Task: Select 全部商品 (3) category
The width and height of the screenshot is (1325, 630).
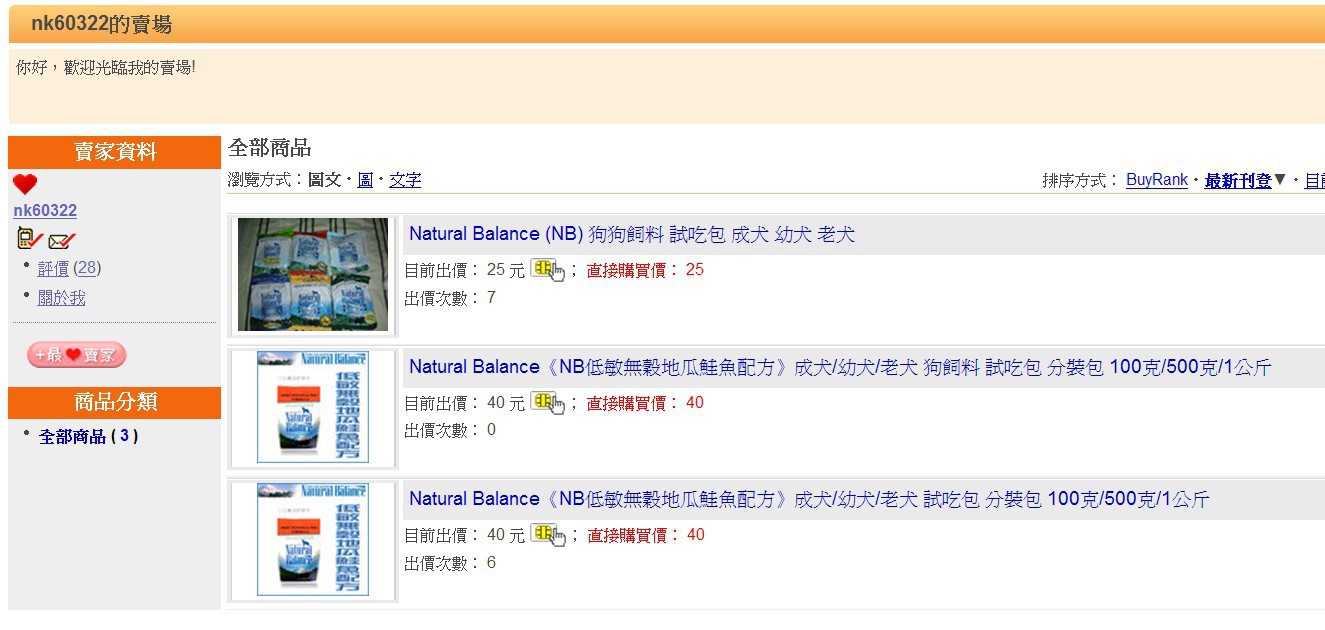Action: click(88, 436)
